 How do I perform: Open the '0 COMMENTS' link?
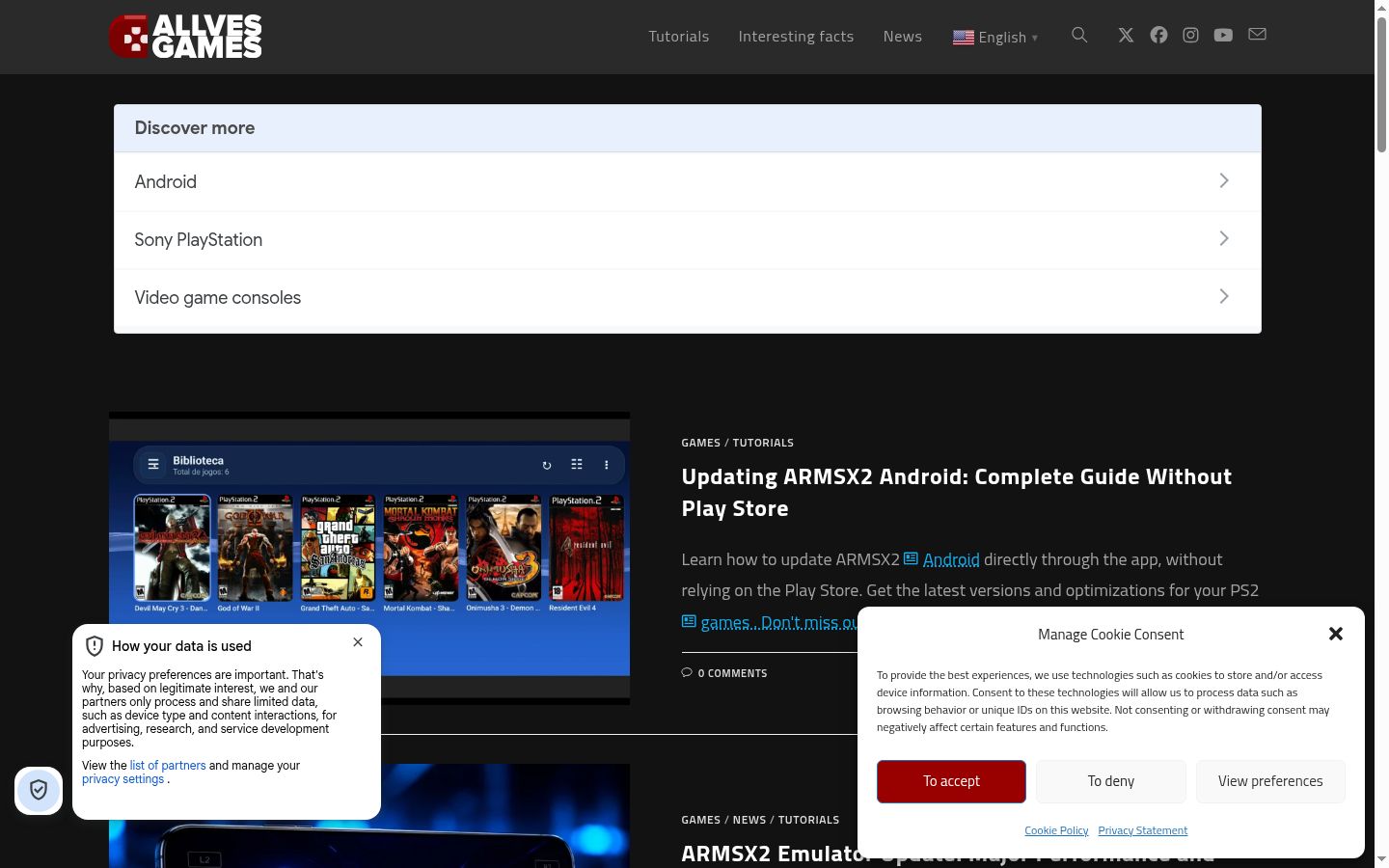pyautogui.click(x=724, y=673)
